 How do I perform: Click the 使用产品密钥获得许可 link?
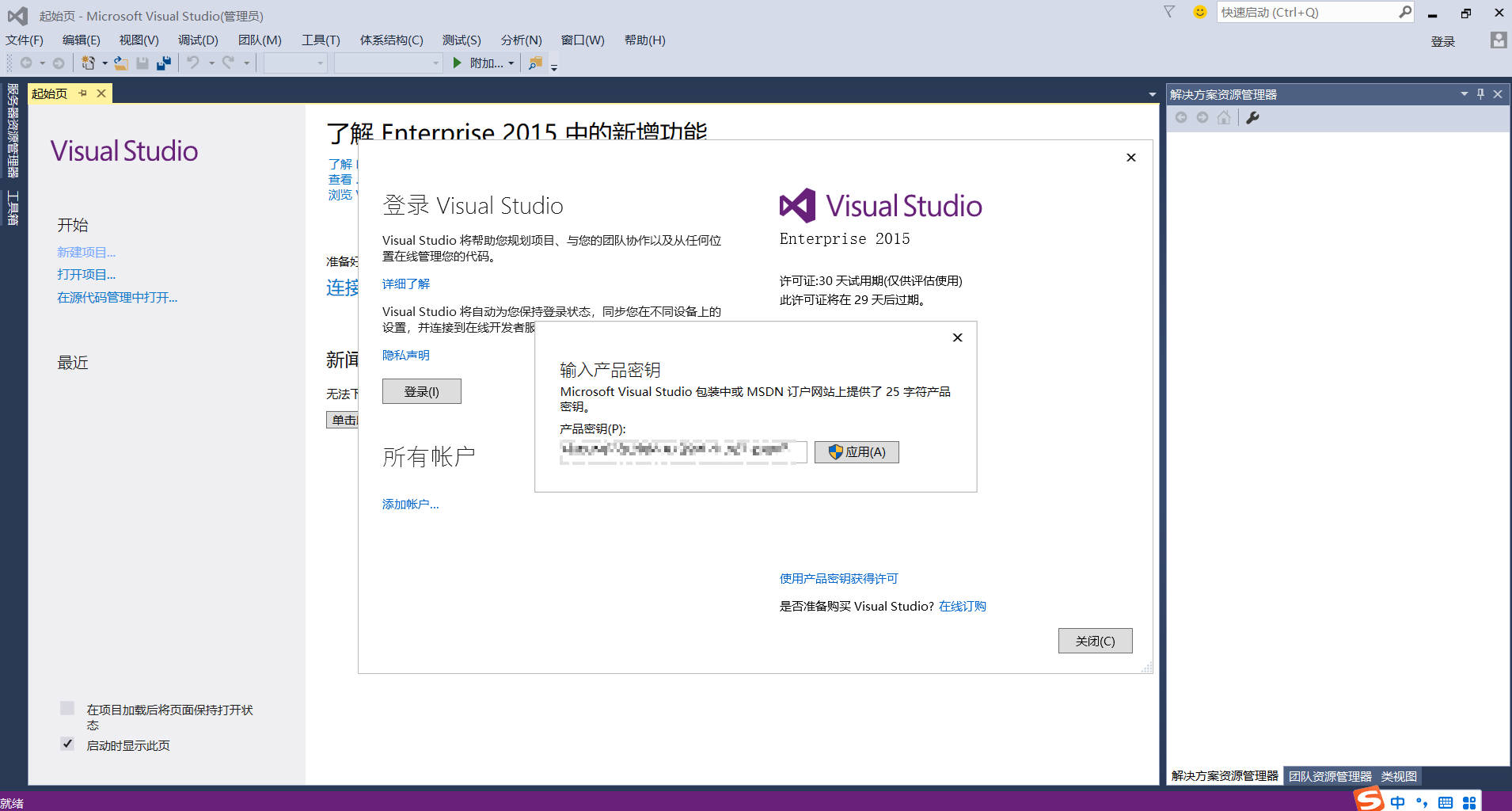(x=838, y=578)
